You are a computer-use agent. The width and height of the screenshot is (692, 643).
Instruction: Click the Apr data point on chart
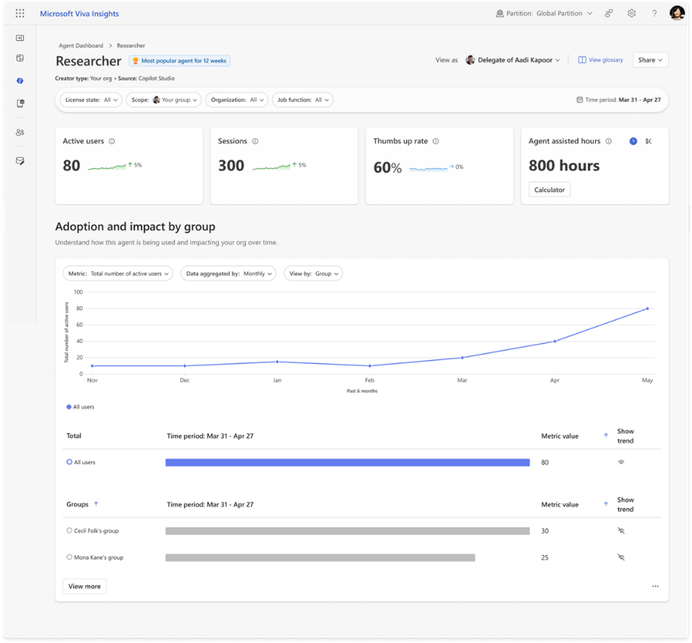click(x=555, y=341)
